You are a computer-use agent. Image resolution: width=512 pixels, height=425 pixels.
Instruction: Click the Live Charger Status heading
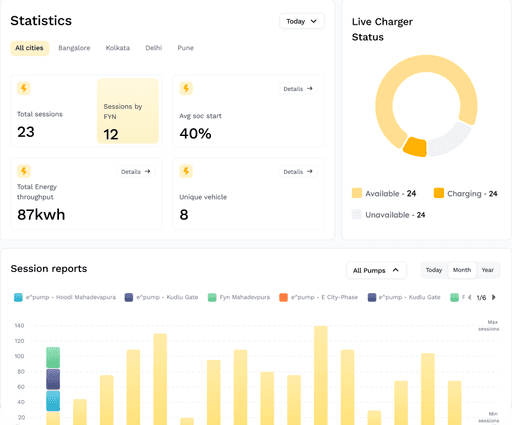click(x=382, y=29)
